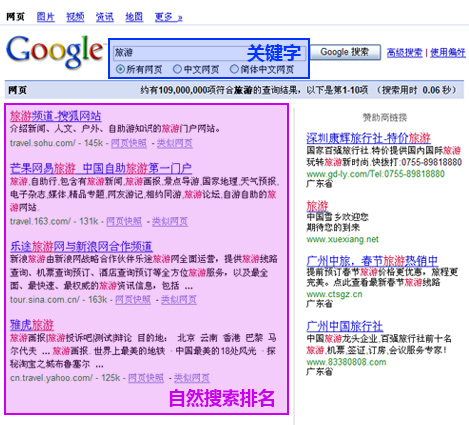Image resolution: width=469 pixels, height=425 pixels.
Task: Select the 简体中文网页 radio button
Action: pos(234,69)
